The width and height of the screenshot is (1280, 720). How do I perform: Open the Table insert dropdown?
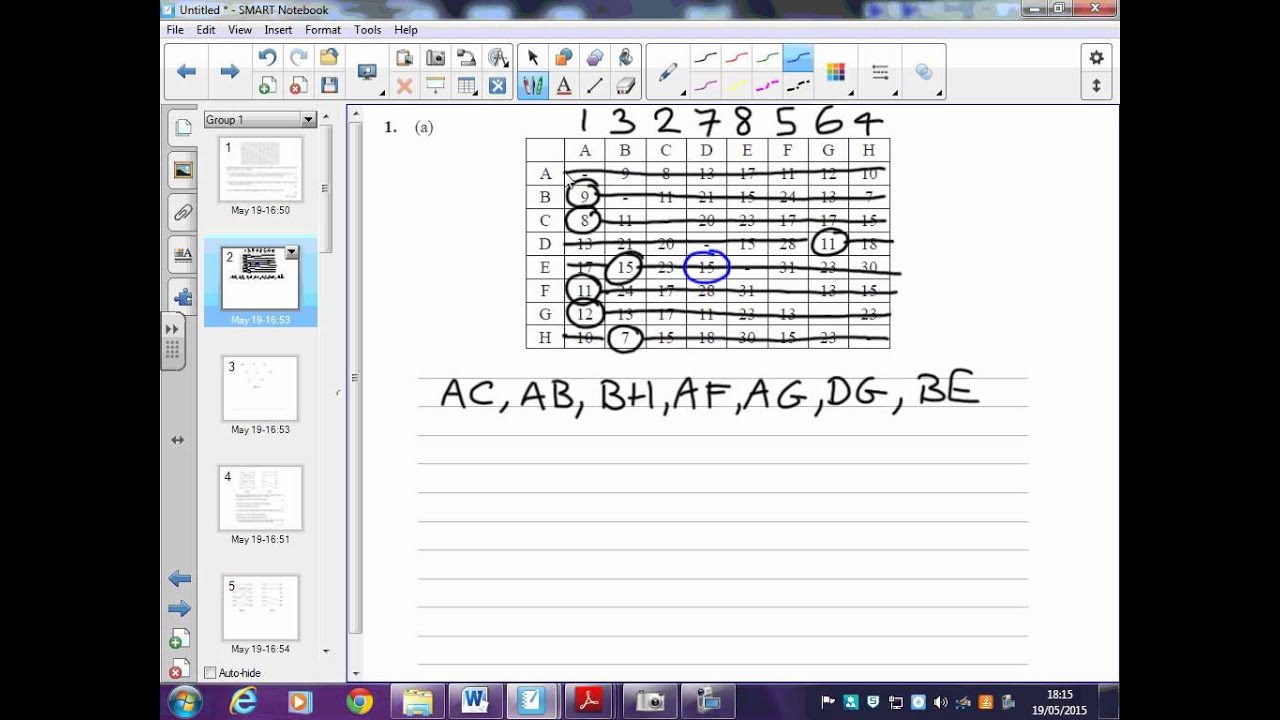(466, 86)
